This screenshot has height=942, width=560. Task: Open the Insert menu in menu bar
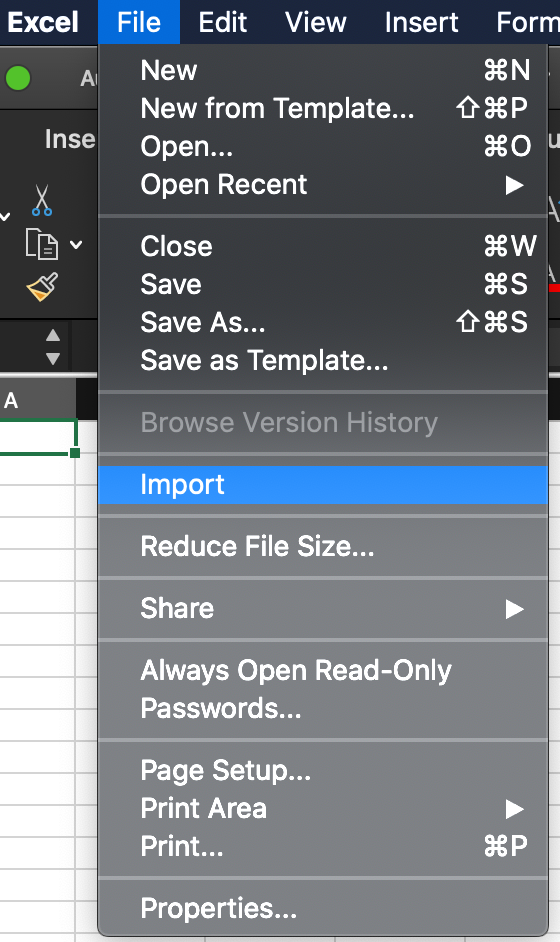421,22
